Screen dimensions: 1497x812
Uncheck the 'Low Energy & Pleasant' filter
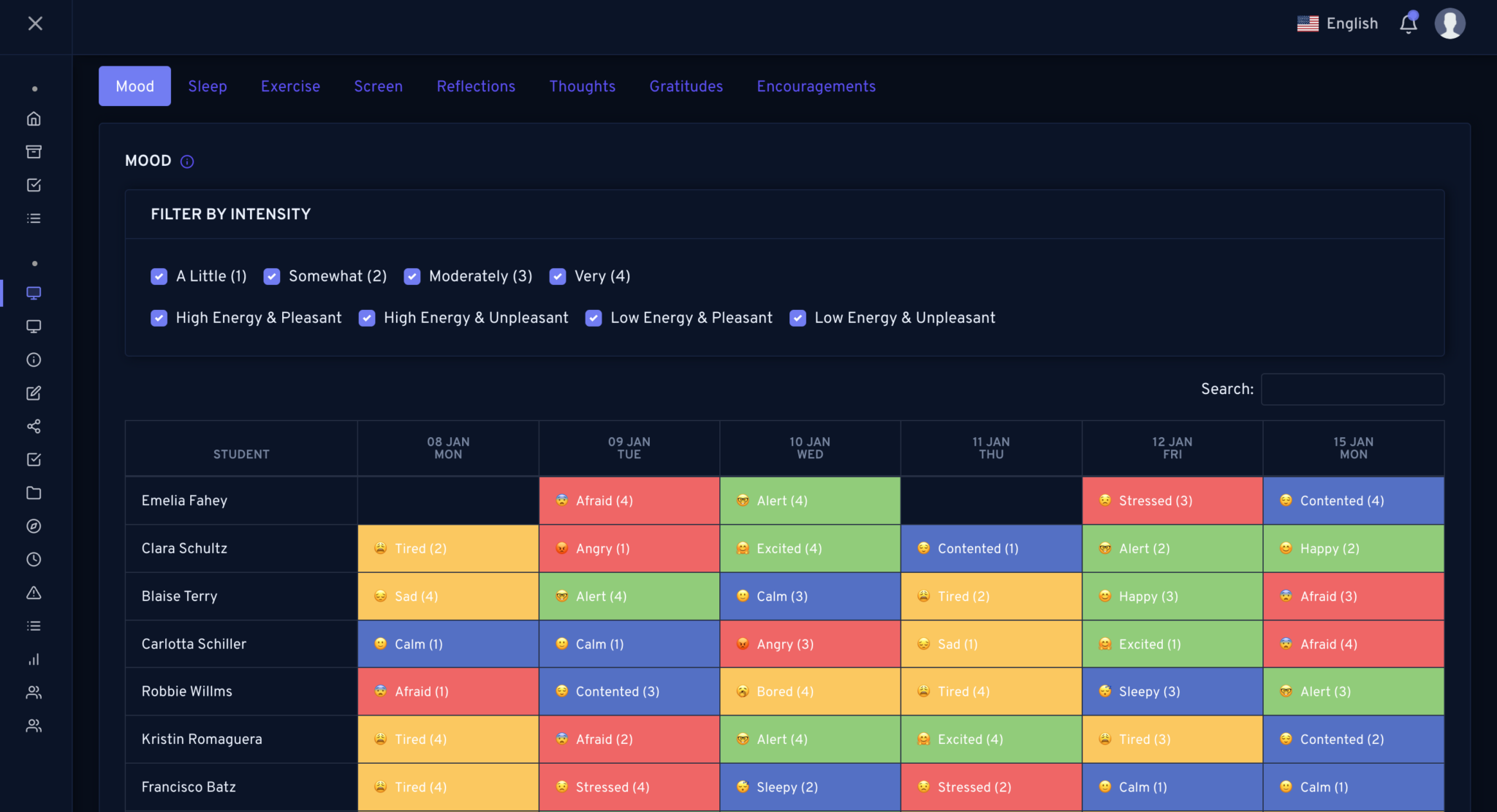(593, 318)
